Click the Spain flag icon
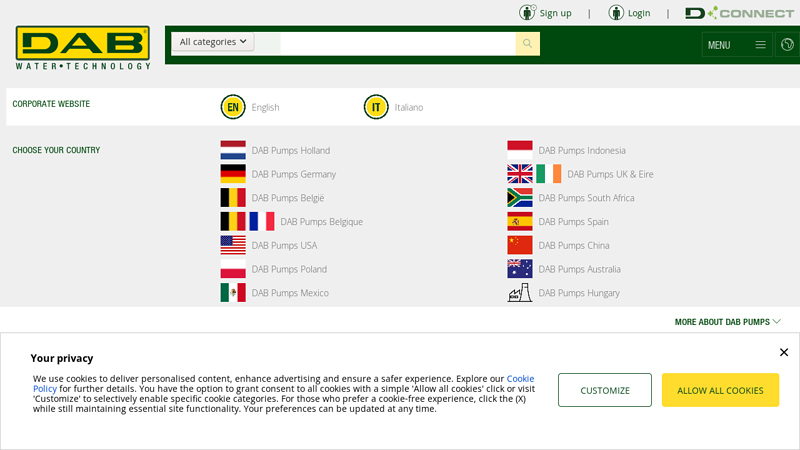 (520, 221)
